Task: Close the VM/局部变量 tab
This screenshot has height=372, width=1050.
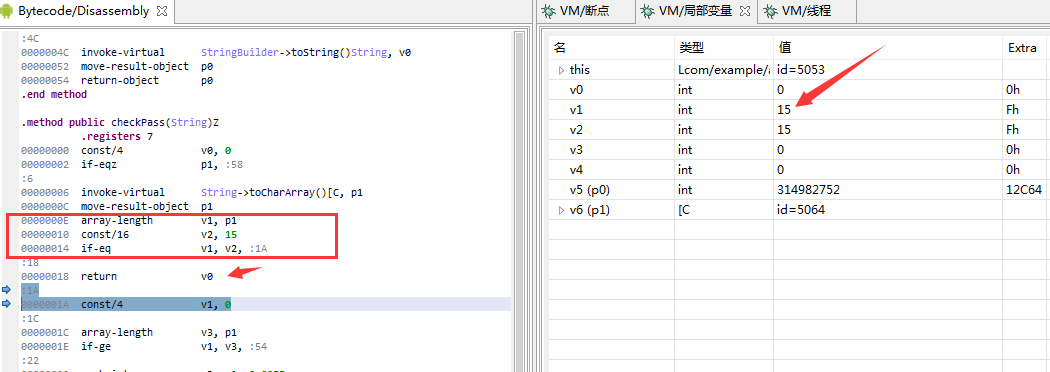Action: pos(744,11)
